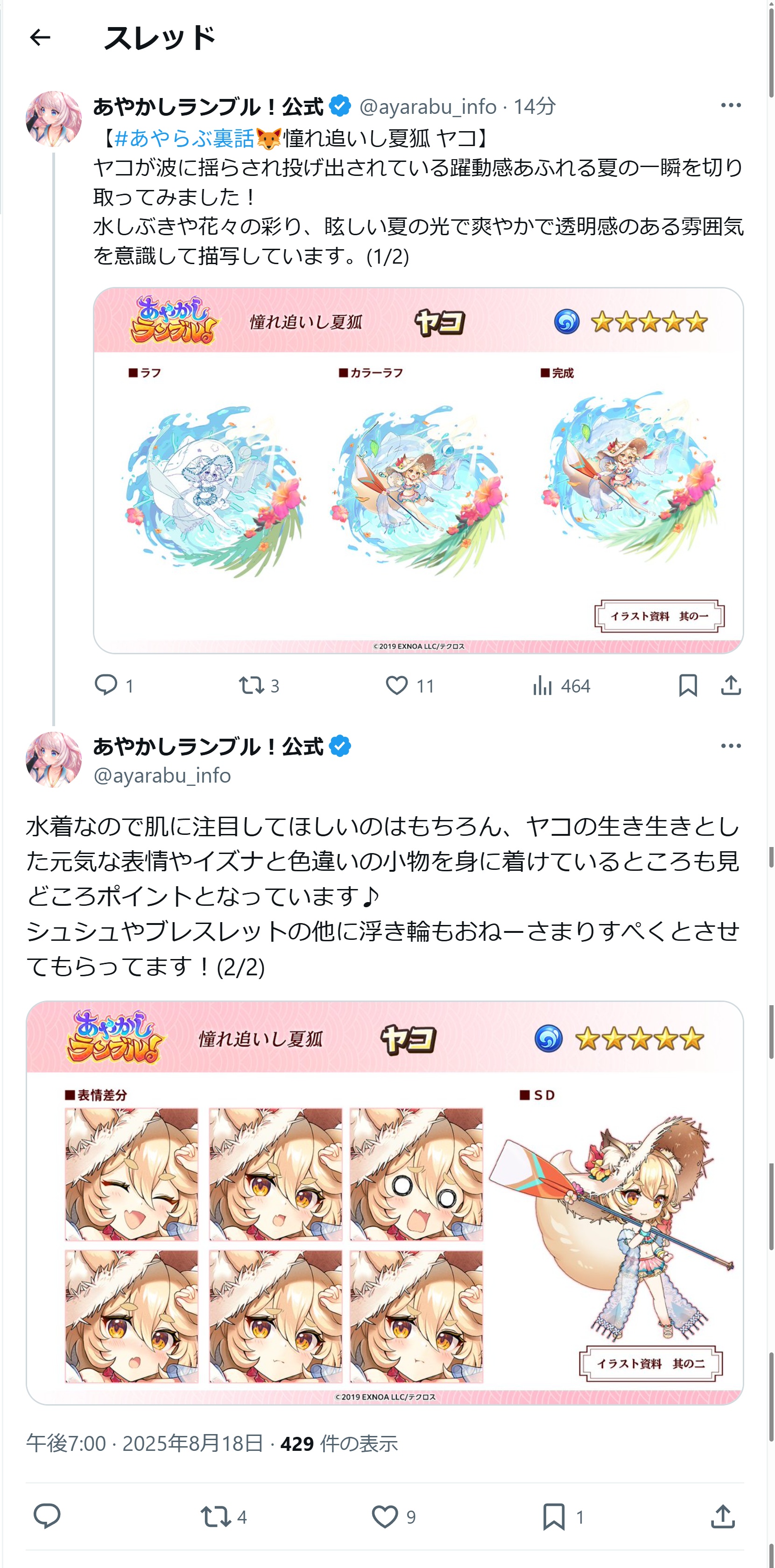Share the main post
This screenshot has height=1568, width=775.
(x=723, y=1516)
